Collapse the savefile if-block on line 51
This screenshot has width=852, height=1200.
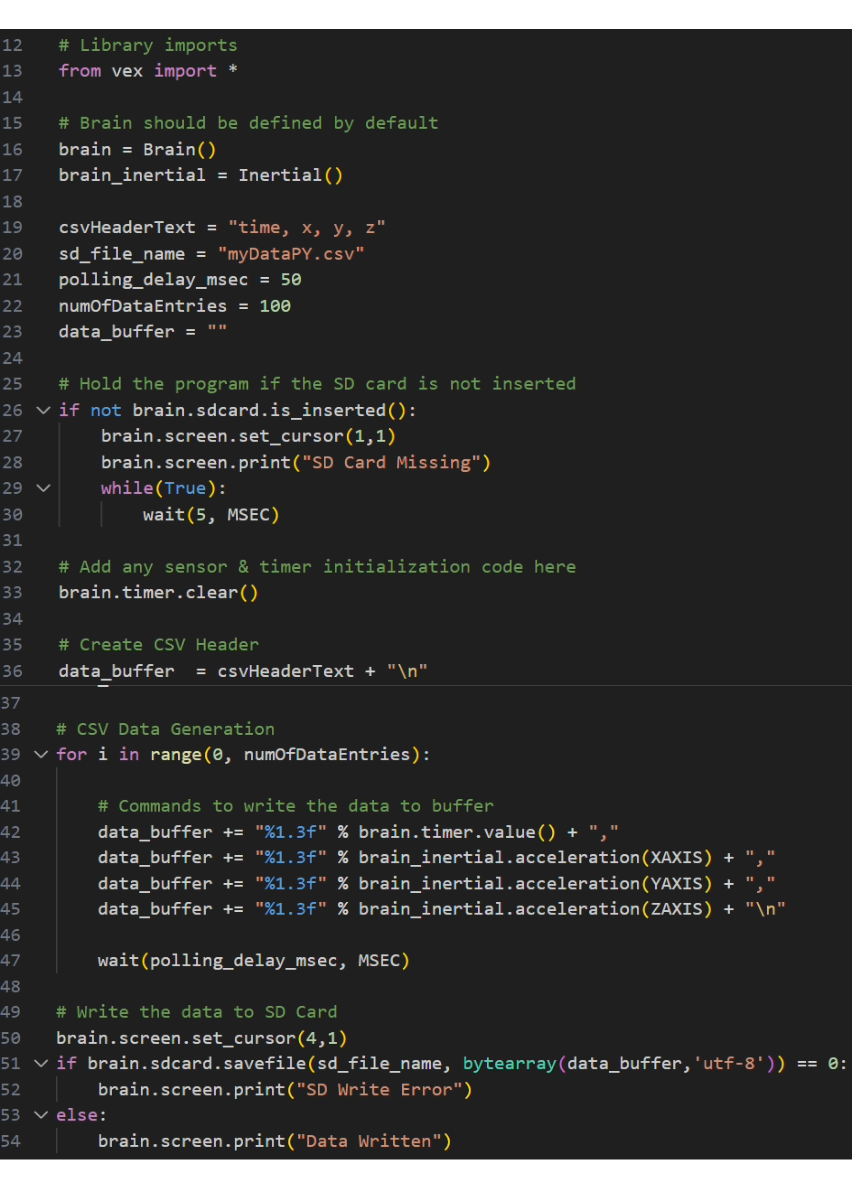coord(40,1063)
